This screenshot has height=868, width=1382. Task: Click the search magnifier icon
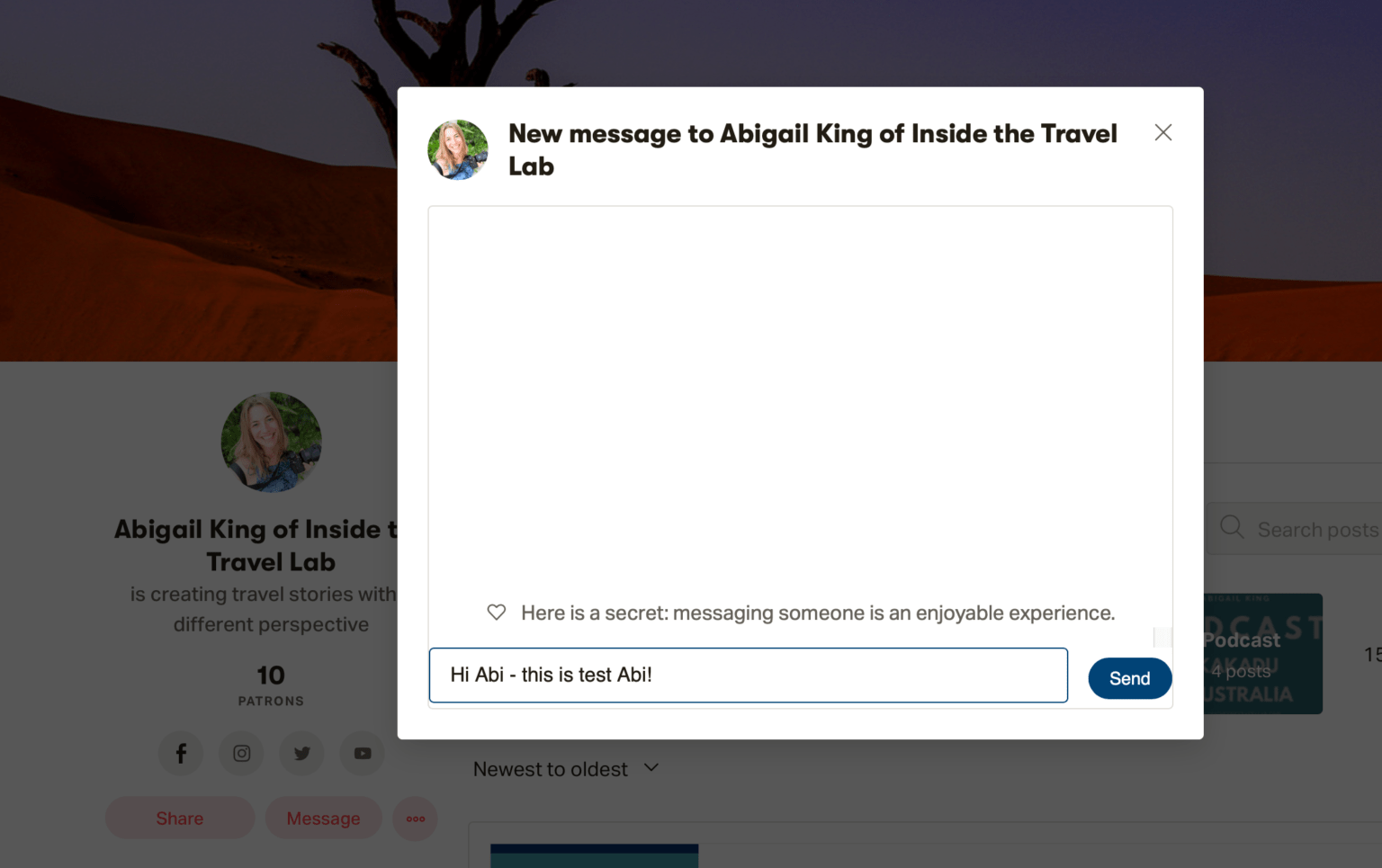coord(1232,528)
